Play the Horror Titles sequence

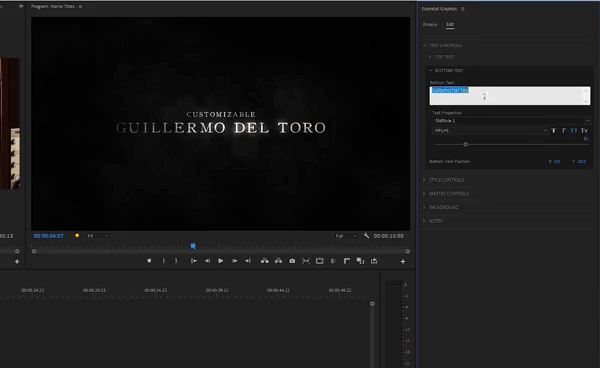pos(221,261)
